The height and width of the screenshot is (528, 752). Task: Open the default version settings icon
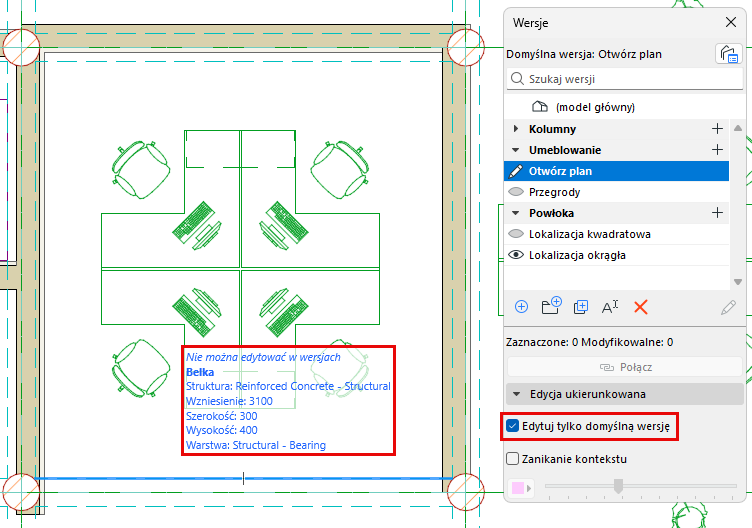[x=728, y=53]
